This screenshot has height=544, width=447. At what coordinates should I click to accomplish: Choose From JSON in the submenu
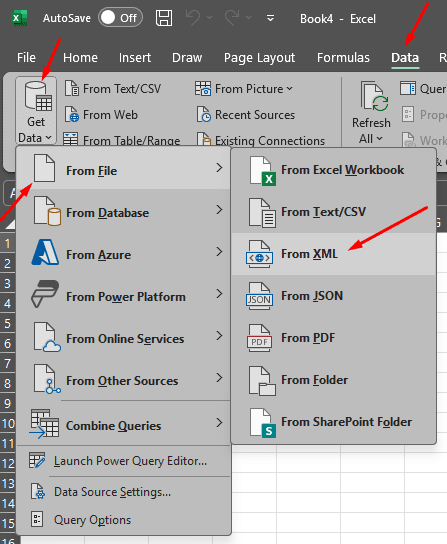(334, 296)
